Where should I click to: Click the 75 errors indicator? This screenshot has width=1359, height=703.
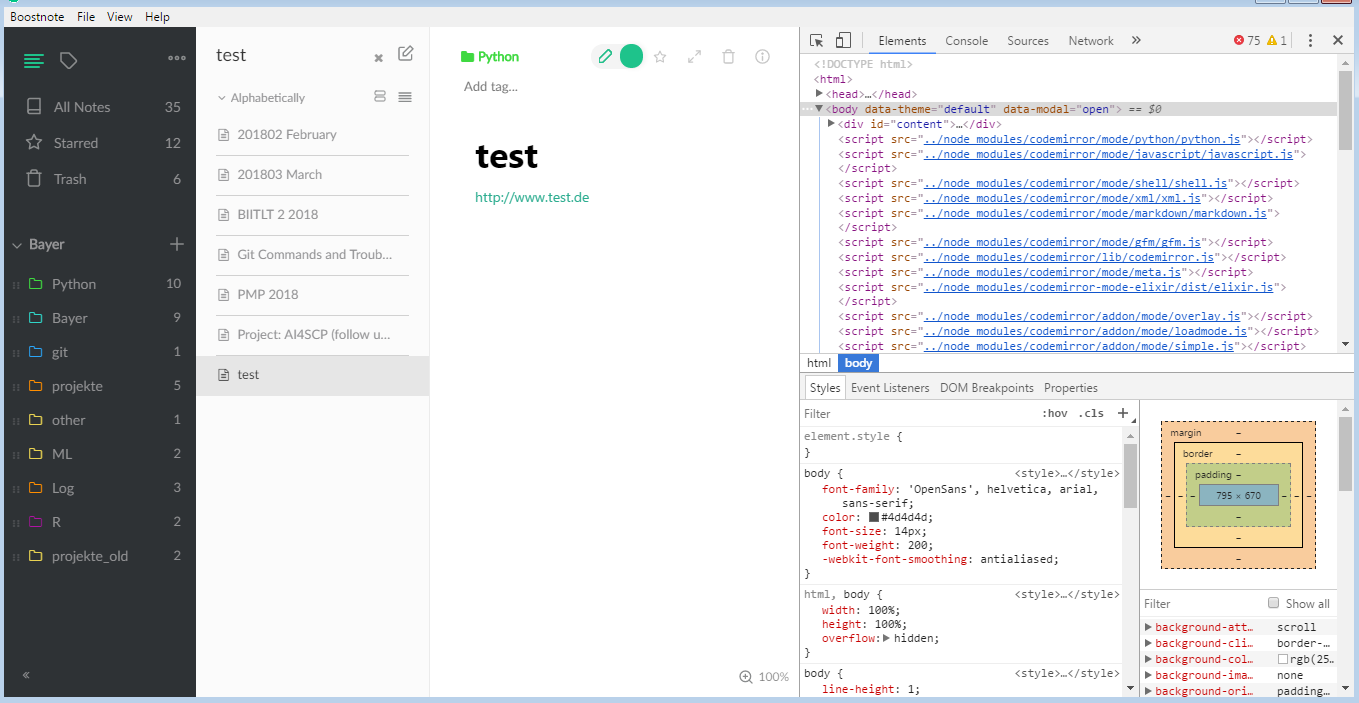click(1247, 41)
